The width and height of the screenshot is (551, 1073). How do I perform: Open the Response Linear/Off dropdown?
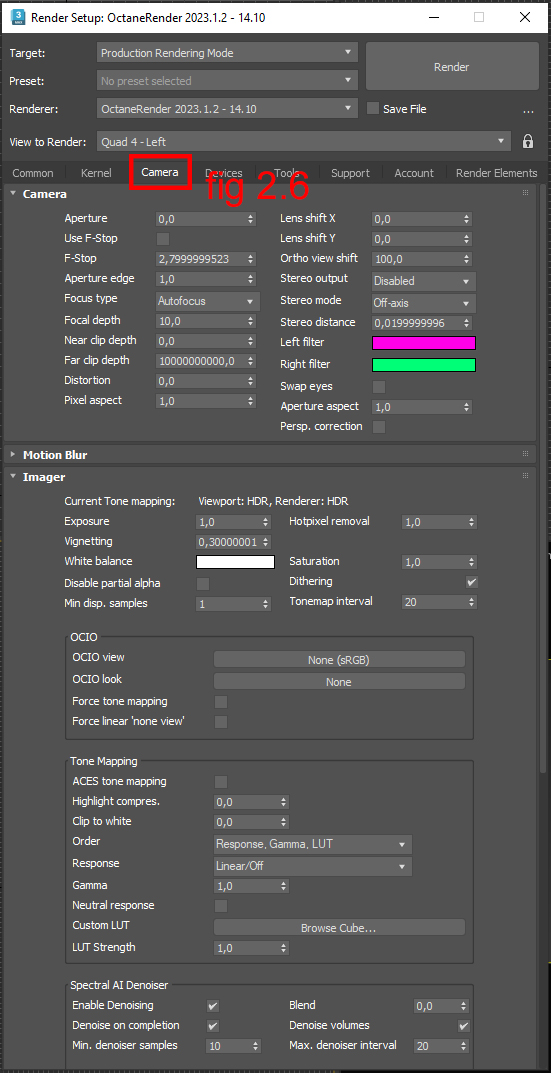[x=313, y=866]
